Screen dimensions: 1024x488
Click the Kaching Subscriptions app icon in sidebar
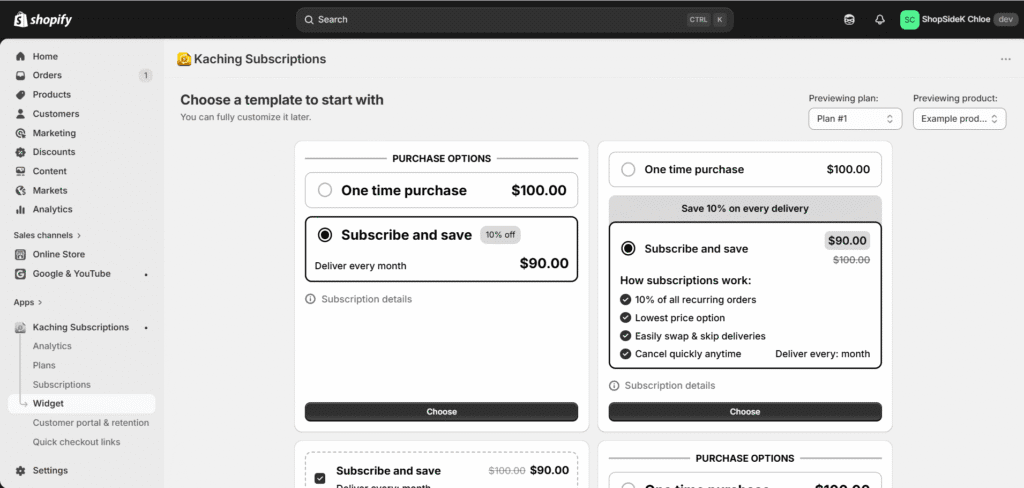[x=20, y=327]
